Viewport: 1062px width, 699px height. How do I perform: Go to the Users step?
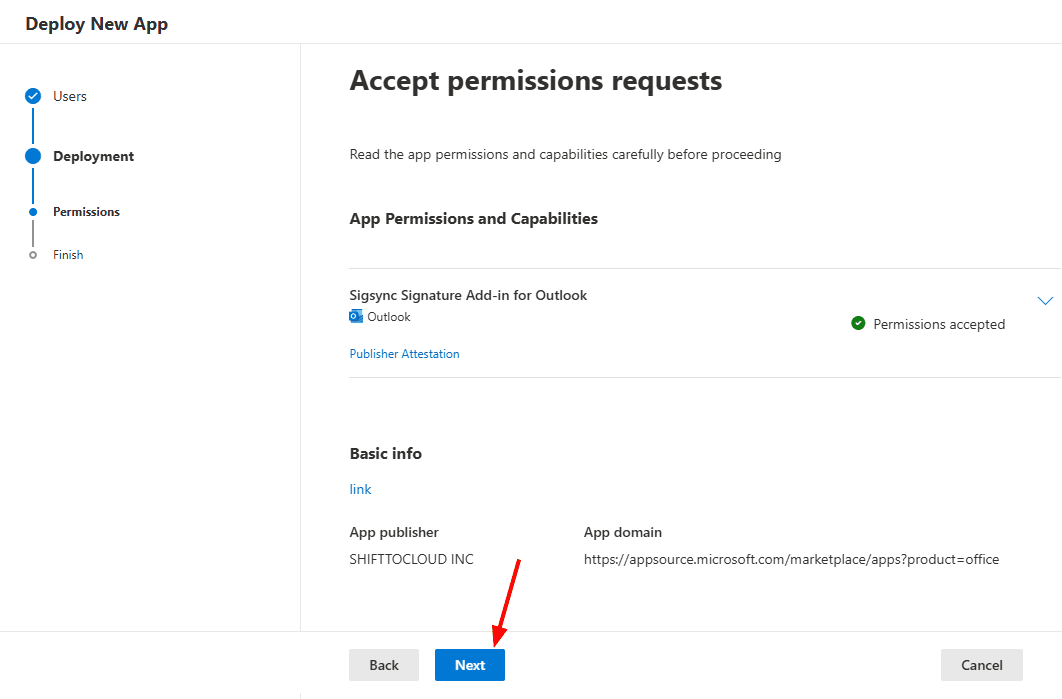pyautogui.click(x=70, y=97)
